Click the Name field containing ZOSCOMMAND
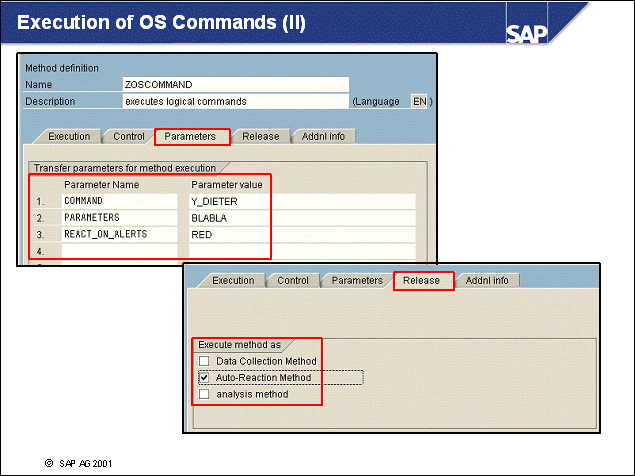635x476 pixels. tap(235, 84)
